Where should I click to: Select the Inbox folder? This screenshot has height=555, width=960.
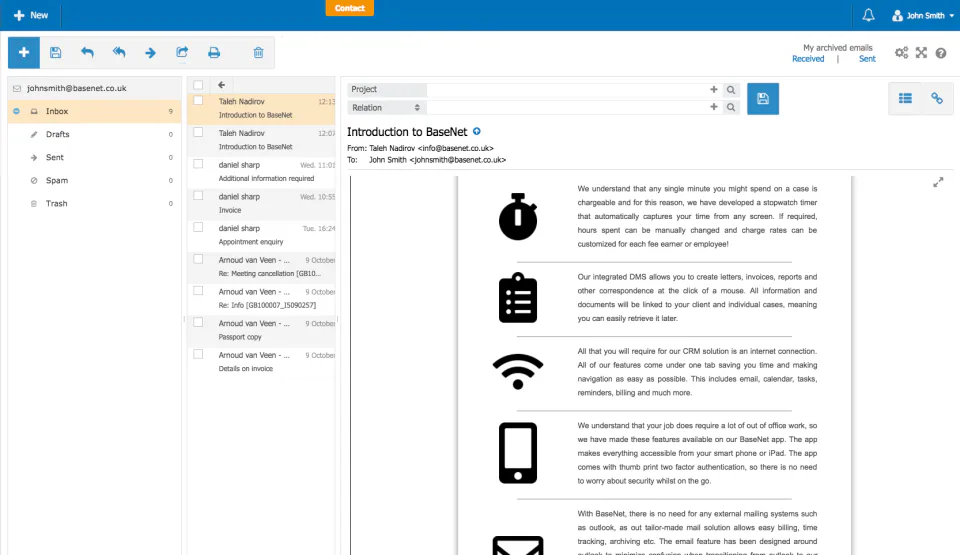coord(94,111)
